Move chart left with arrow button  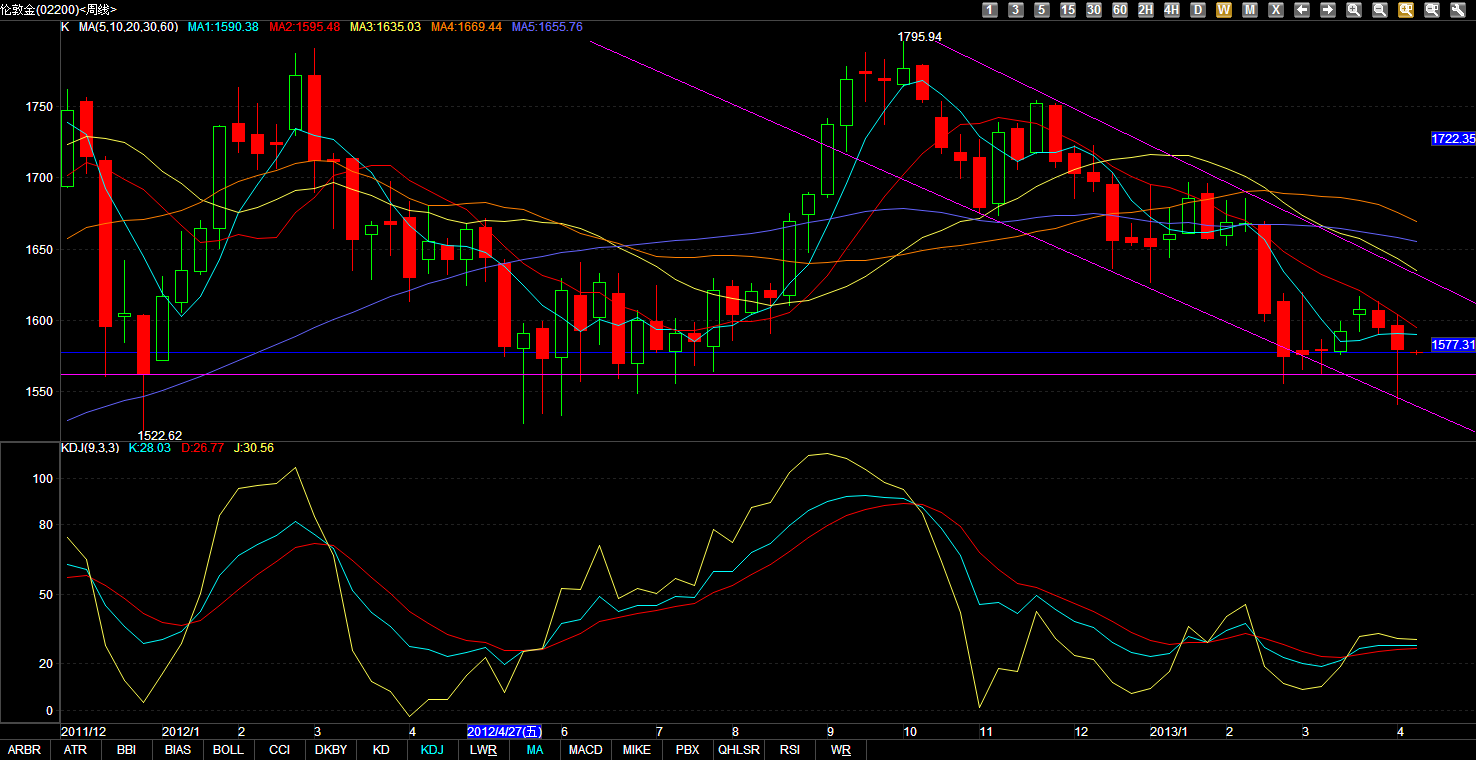(1302, 10)
